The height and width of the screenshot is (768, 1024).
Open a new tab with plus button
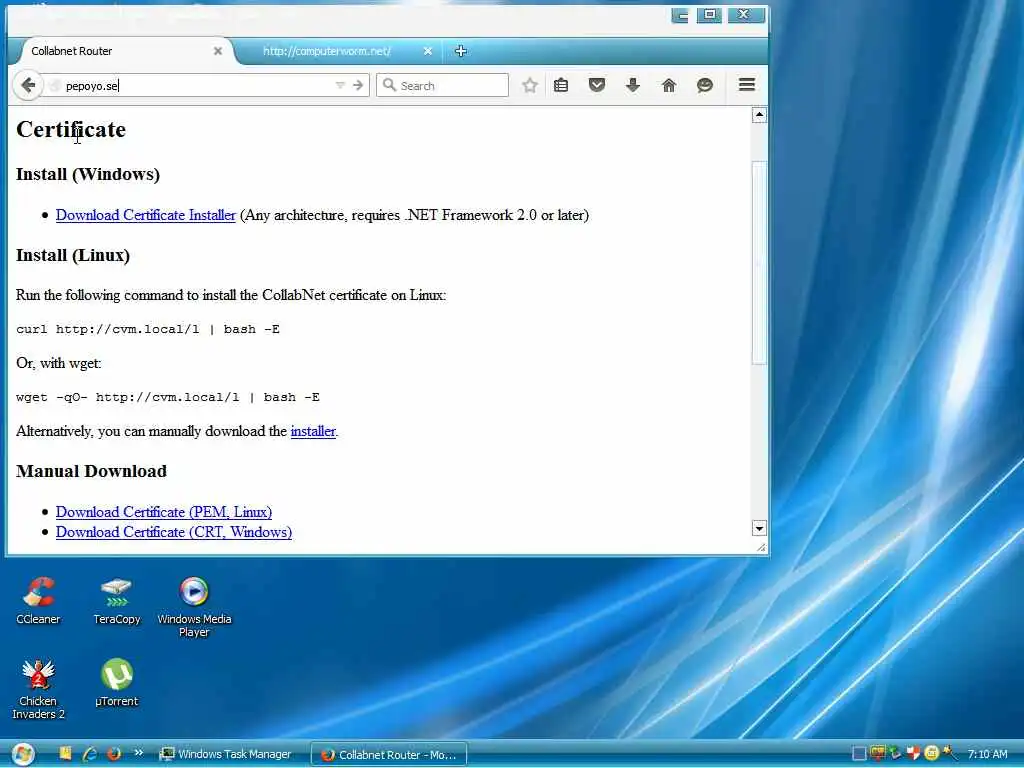click(x=460, y=51)
